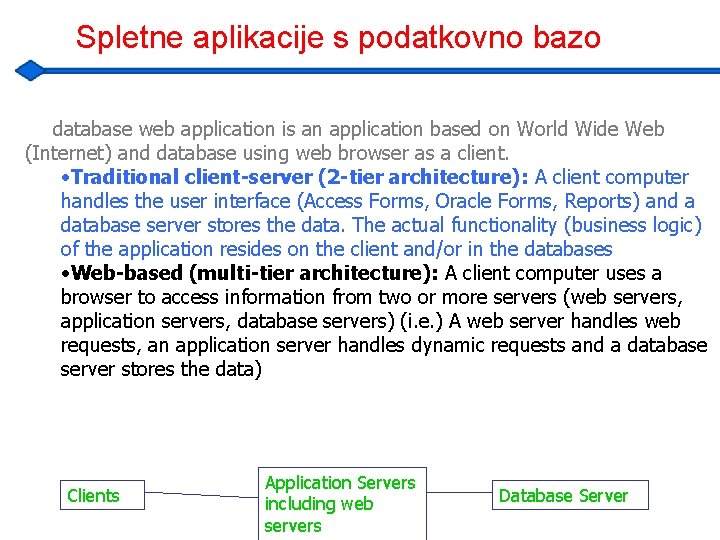Viewport: 720px width, 540px height.
Task: Click the line 'of the application resides on the client'
Action: 230,249
